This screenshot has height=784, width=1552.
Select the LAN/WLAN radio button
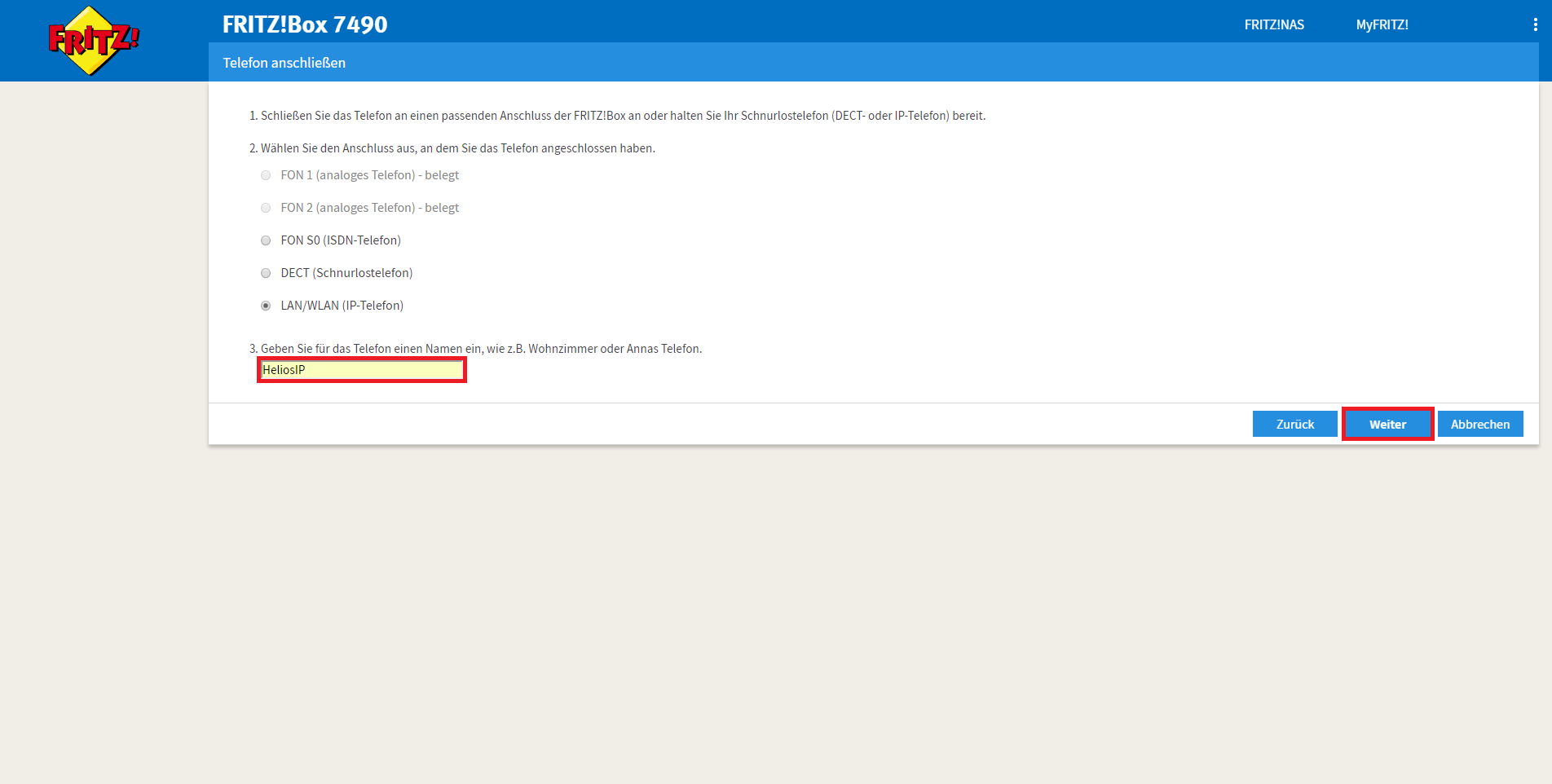point(266,306)
